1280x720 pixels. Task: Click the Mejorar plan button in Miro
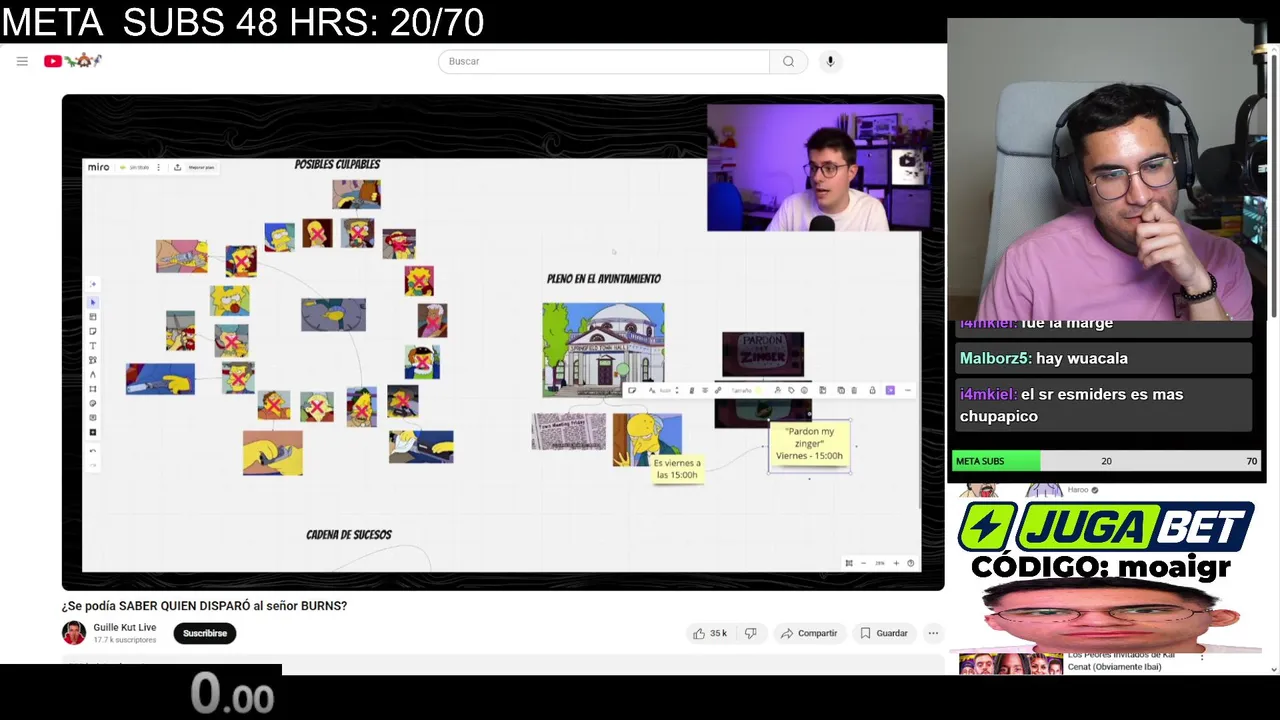[x=201, y=167]
